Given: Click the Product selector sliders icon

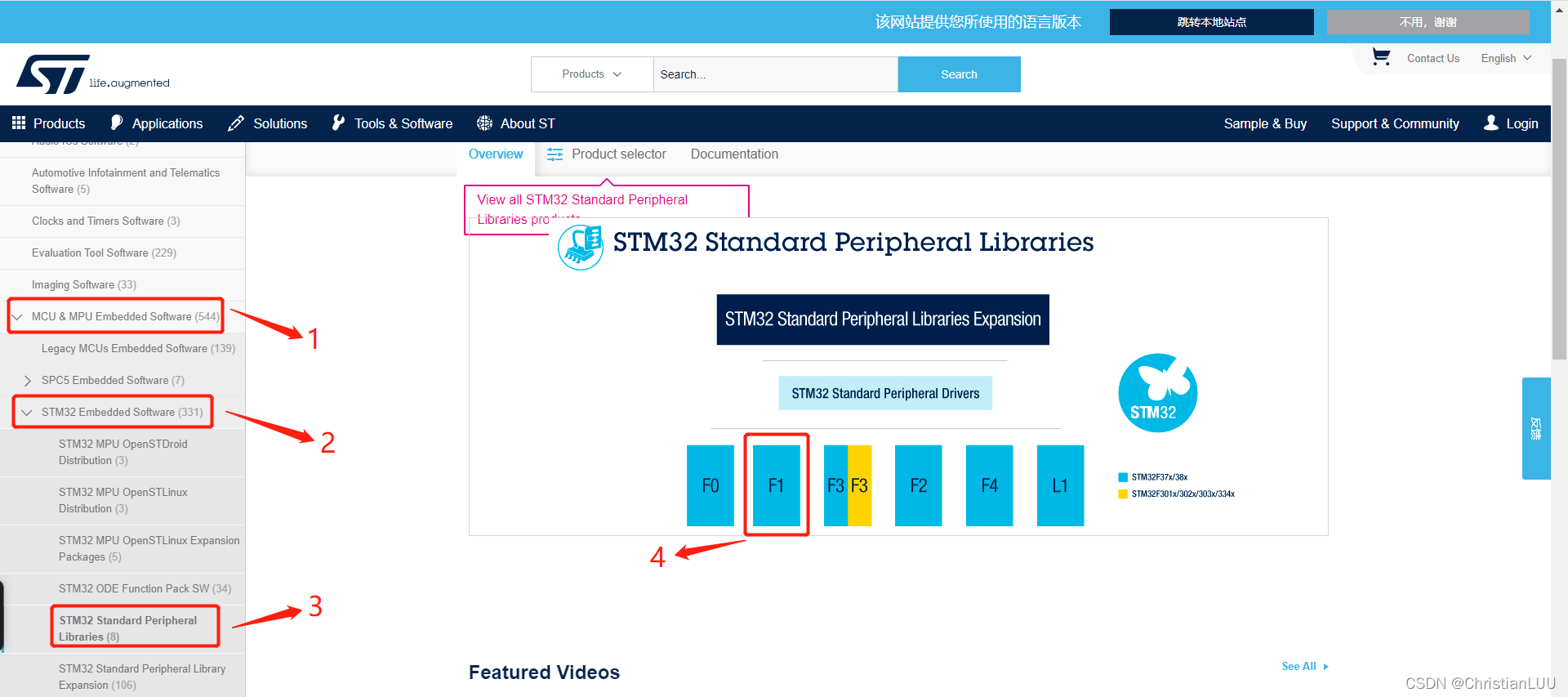Looking at the screenshot, I should click(555, 154).
